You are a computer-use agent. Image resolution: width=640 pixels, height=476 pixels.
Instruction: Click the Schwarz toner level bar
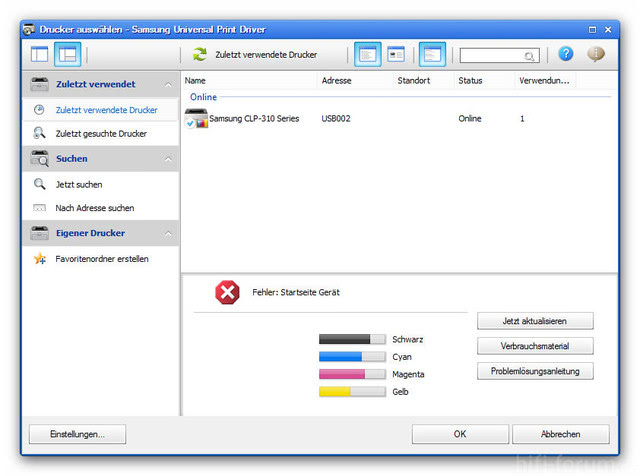[x=352, y=339]
